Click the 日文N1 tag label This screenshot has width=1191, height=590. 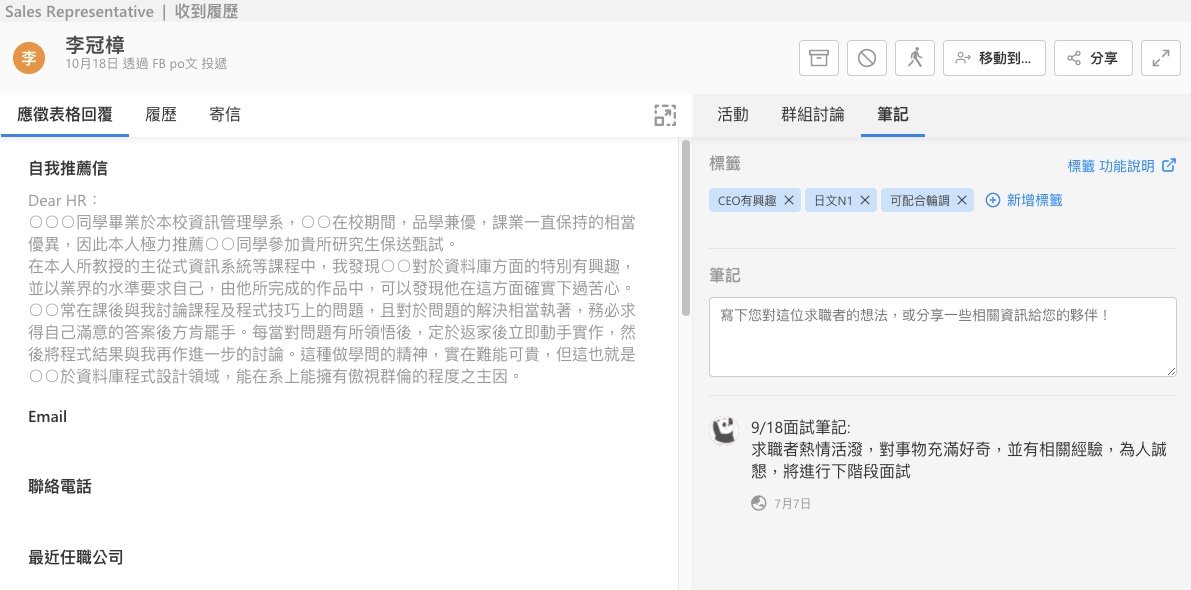click(x=833, y=200)
